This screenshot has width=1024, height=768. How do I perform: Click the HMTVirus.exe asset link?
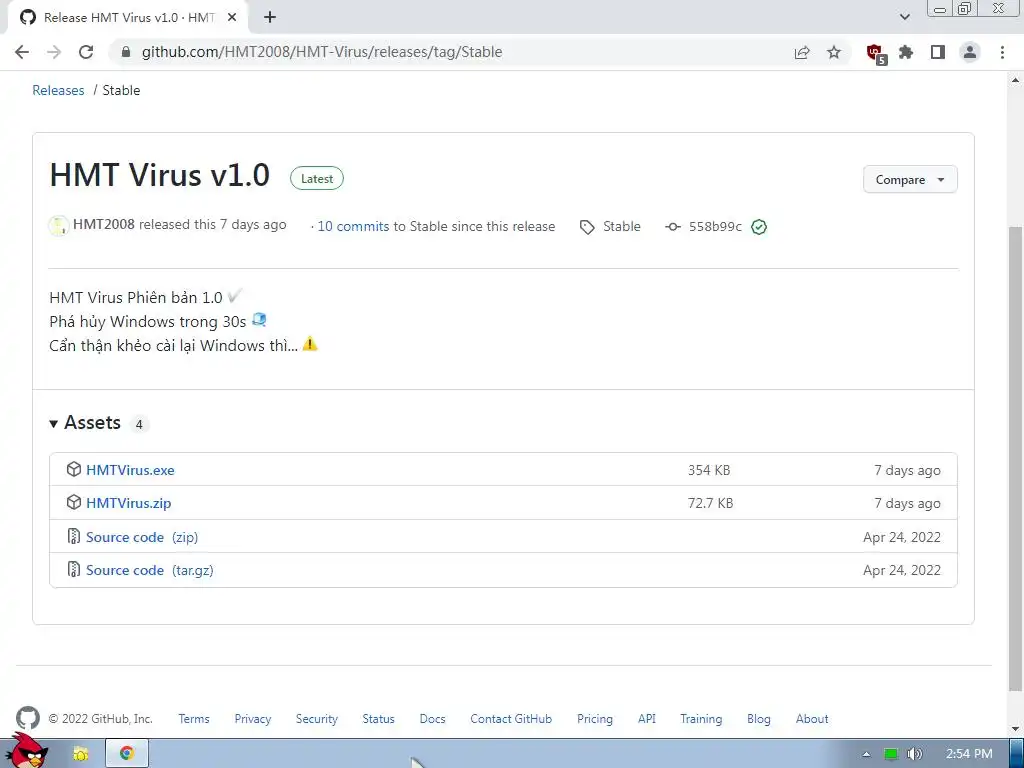point(130,470)
